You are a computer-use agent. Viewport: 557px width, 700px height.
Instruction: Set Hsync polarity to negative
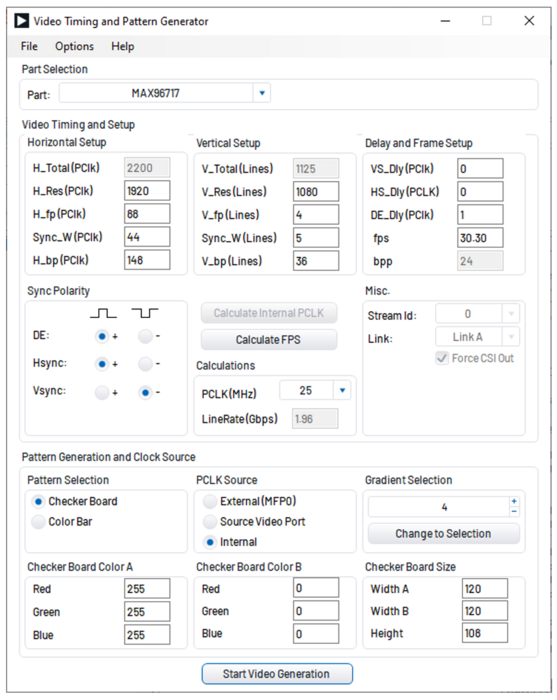[145, 364]
